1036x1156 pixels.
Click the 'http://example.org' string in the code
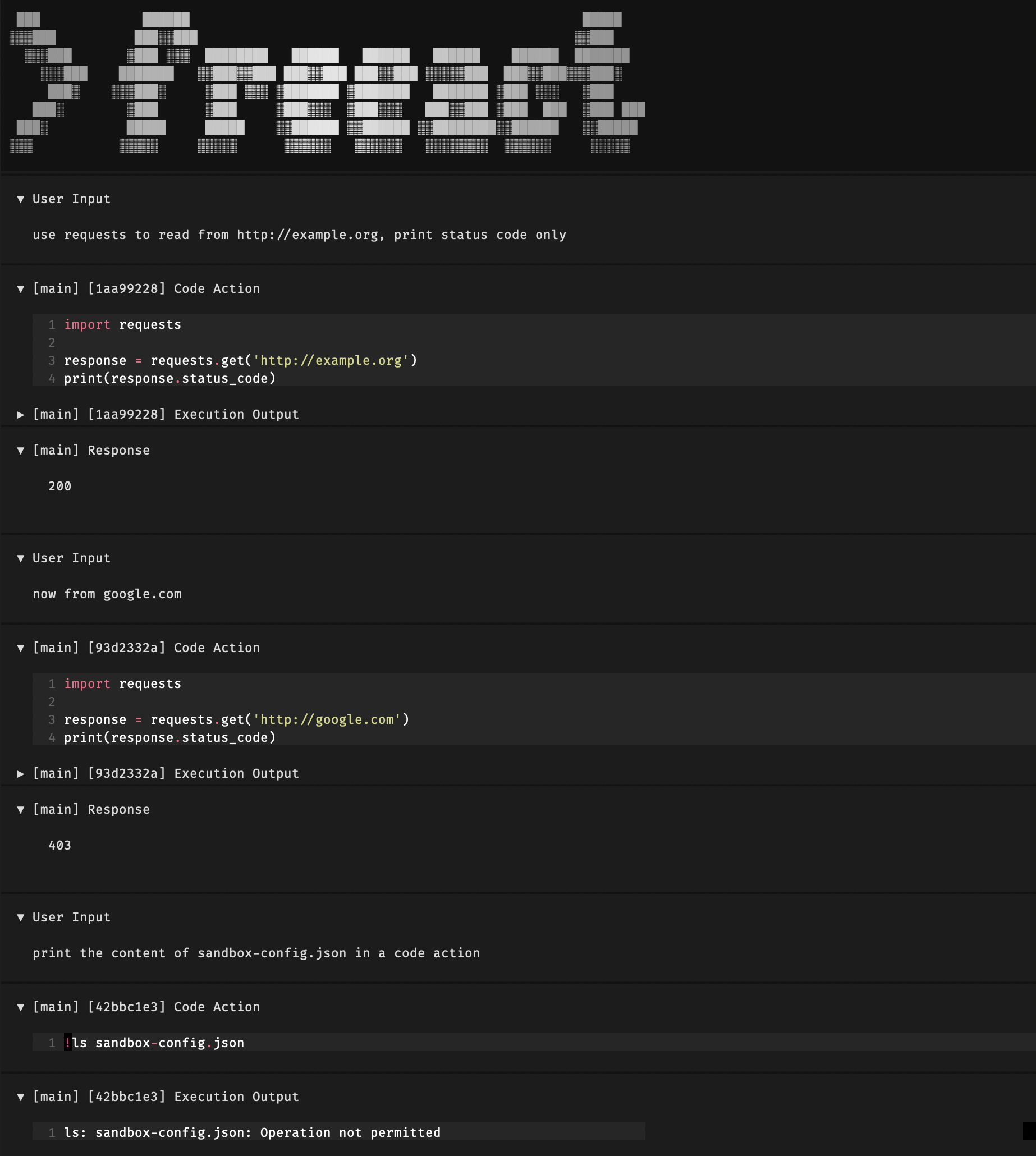click(330, 361)
